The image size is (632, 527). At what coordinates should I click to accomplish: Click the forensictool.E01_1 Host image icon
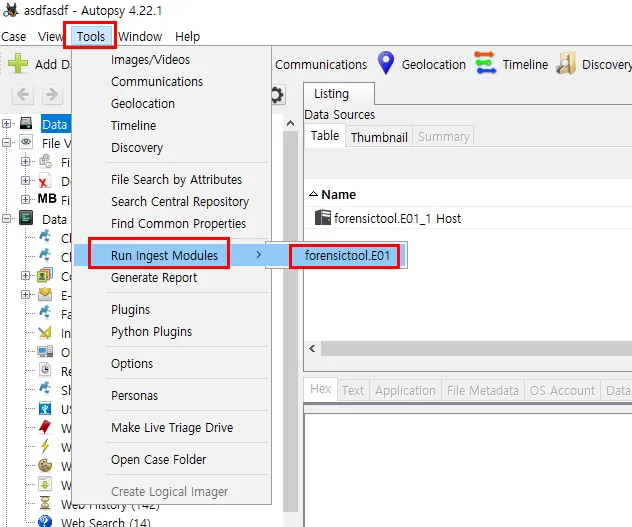click(x=322, y=218)
